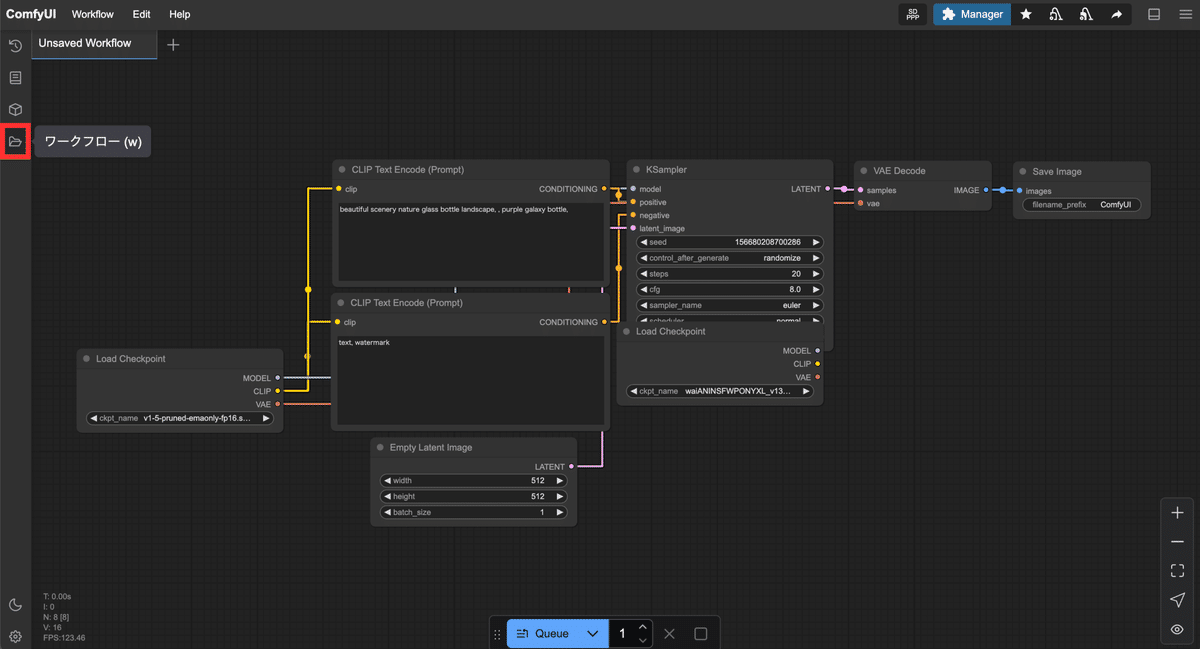Screen dimensions: 1200x649
Task: Cancel the current run with X icon
Action: (x=670, y=634)
